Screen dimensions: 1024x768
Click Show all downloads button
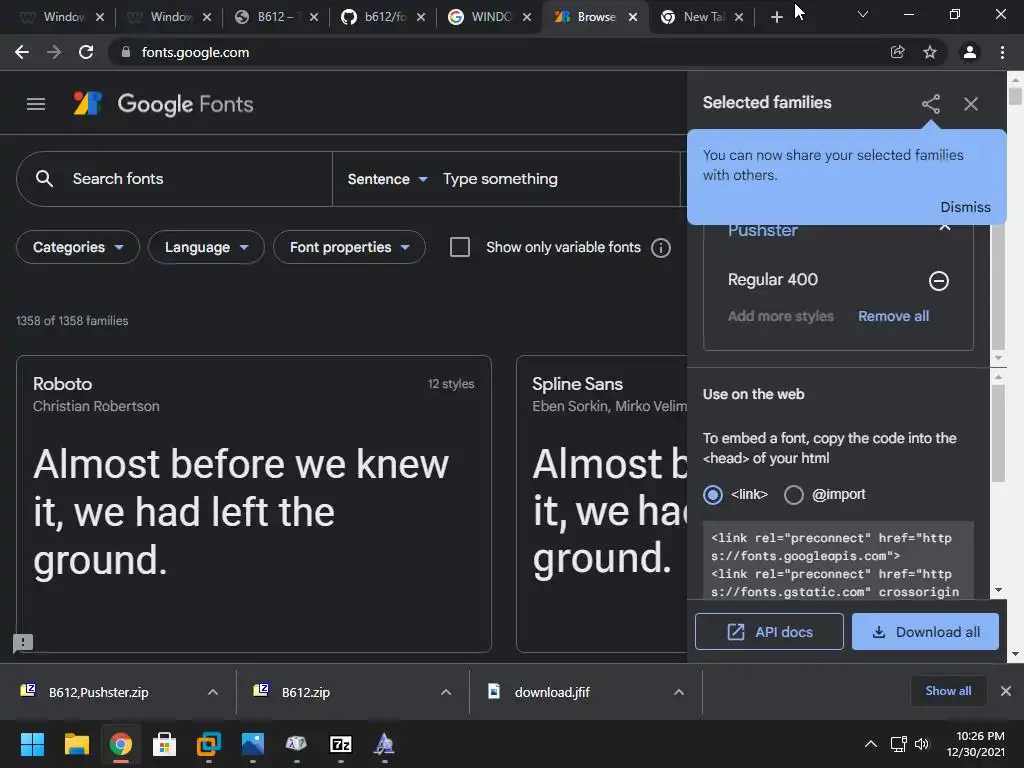pyautogui.click(x=948, y=691)
